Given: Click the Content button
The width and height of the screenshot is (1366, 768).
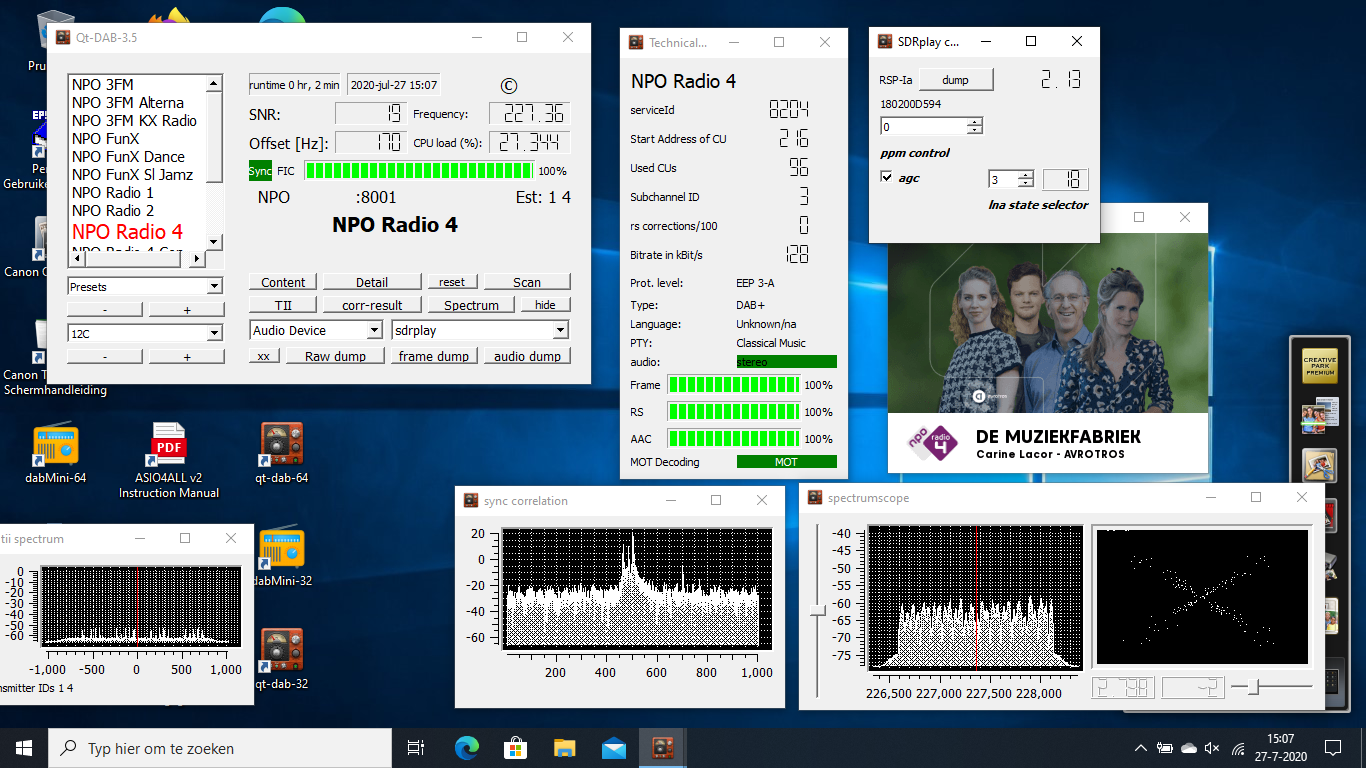Looking at the screenshot, I should point(284,282).
